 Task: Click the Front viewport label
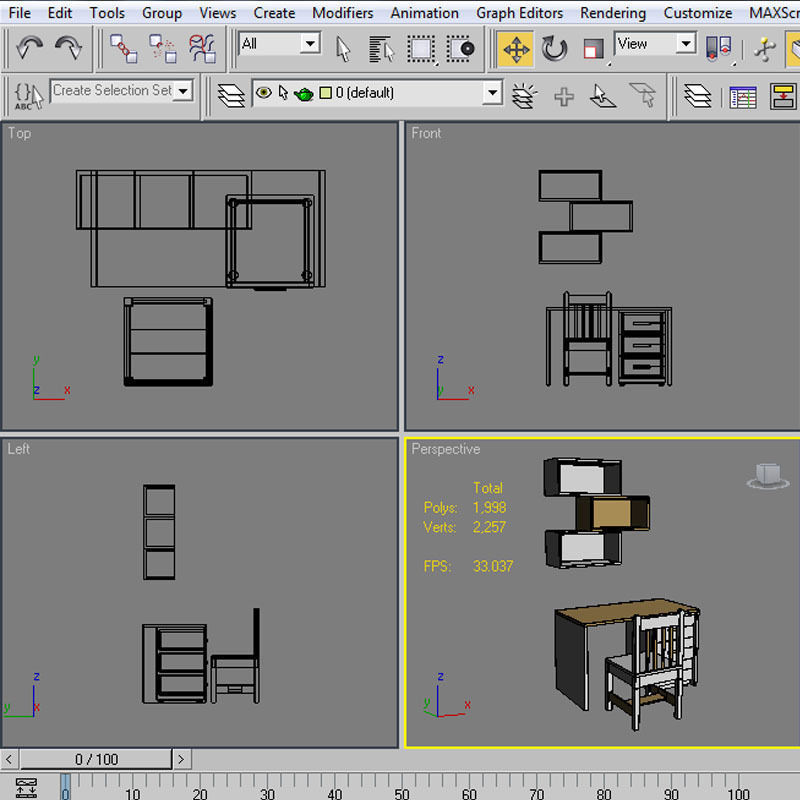[x=426, y=133]
